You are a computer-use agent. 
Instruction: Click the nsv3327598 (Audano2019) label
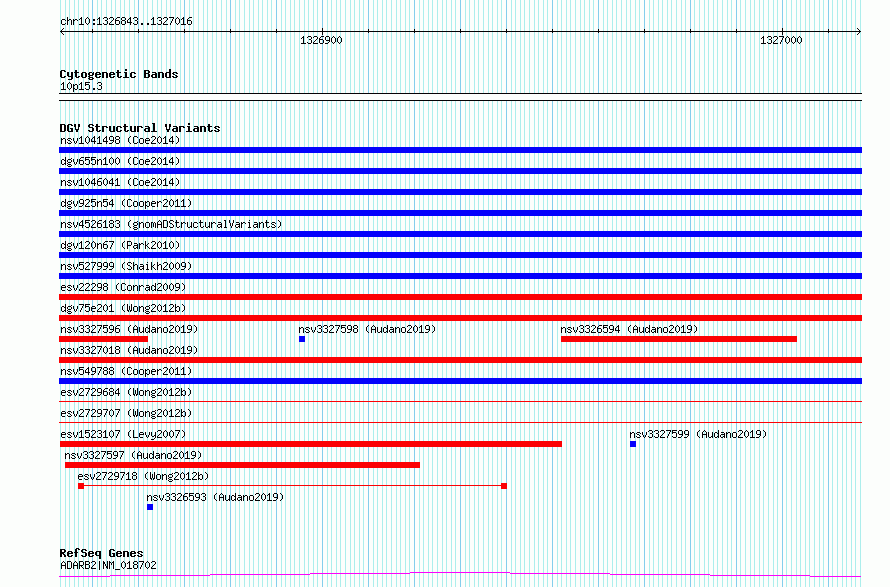[x=367, y=329]
